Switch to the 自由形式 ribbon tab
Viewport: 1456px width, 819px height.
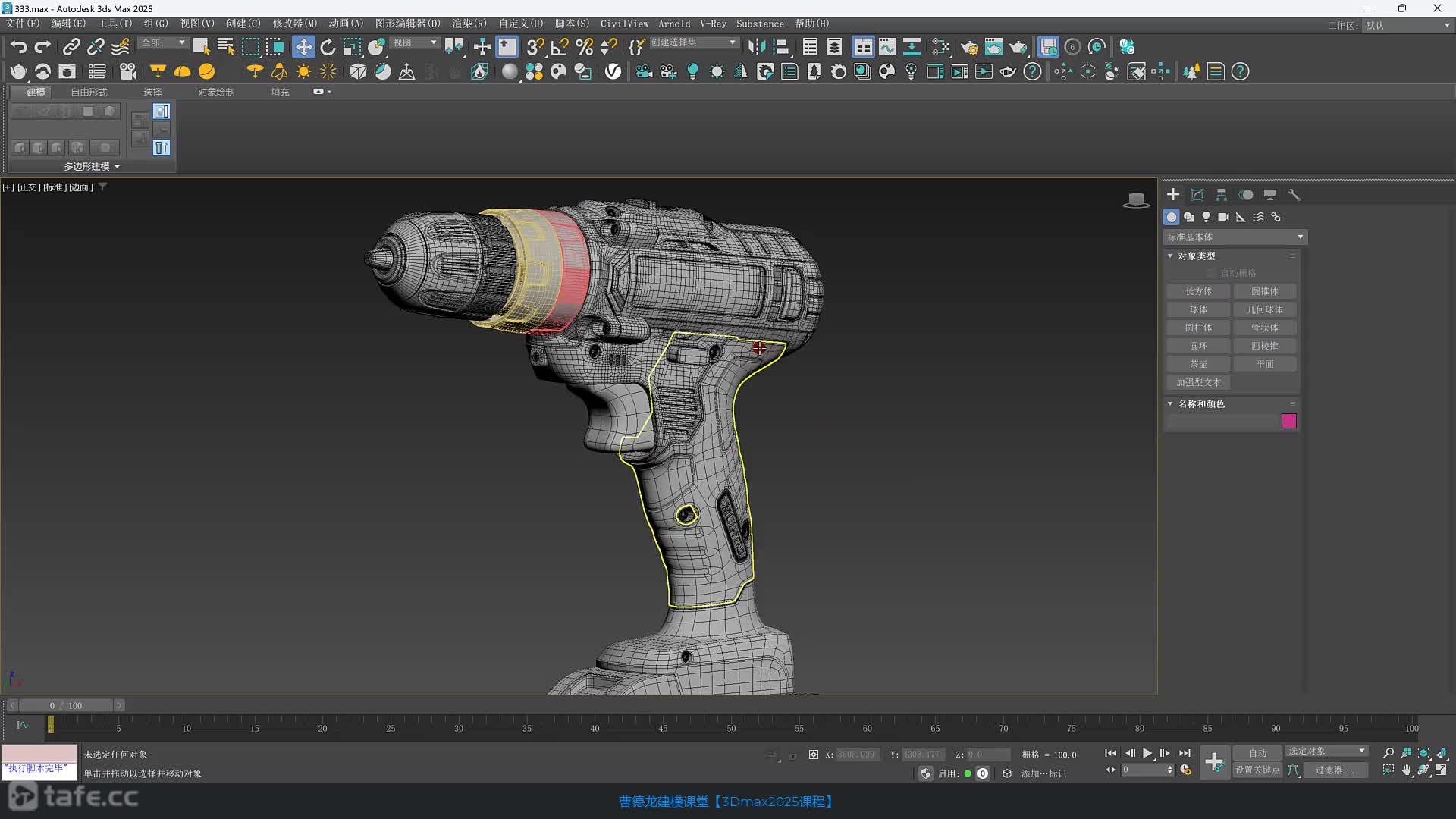pos(89,92)
